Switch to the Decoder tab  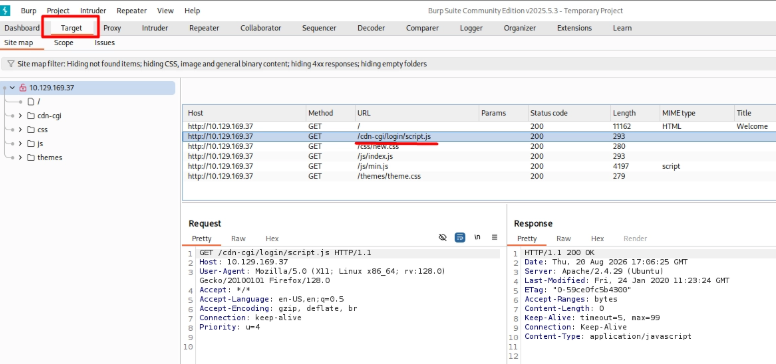point(371,28)
